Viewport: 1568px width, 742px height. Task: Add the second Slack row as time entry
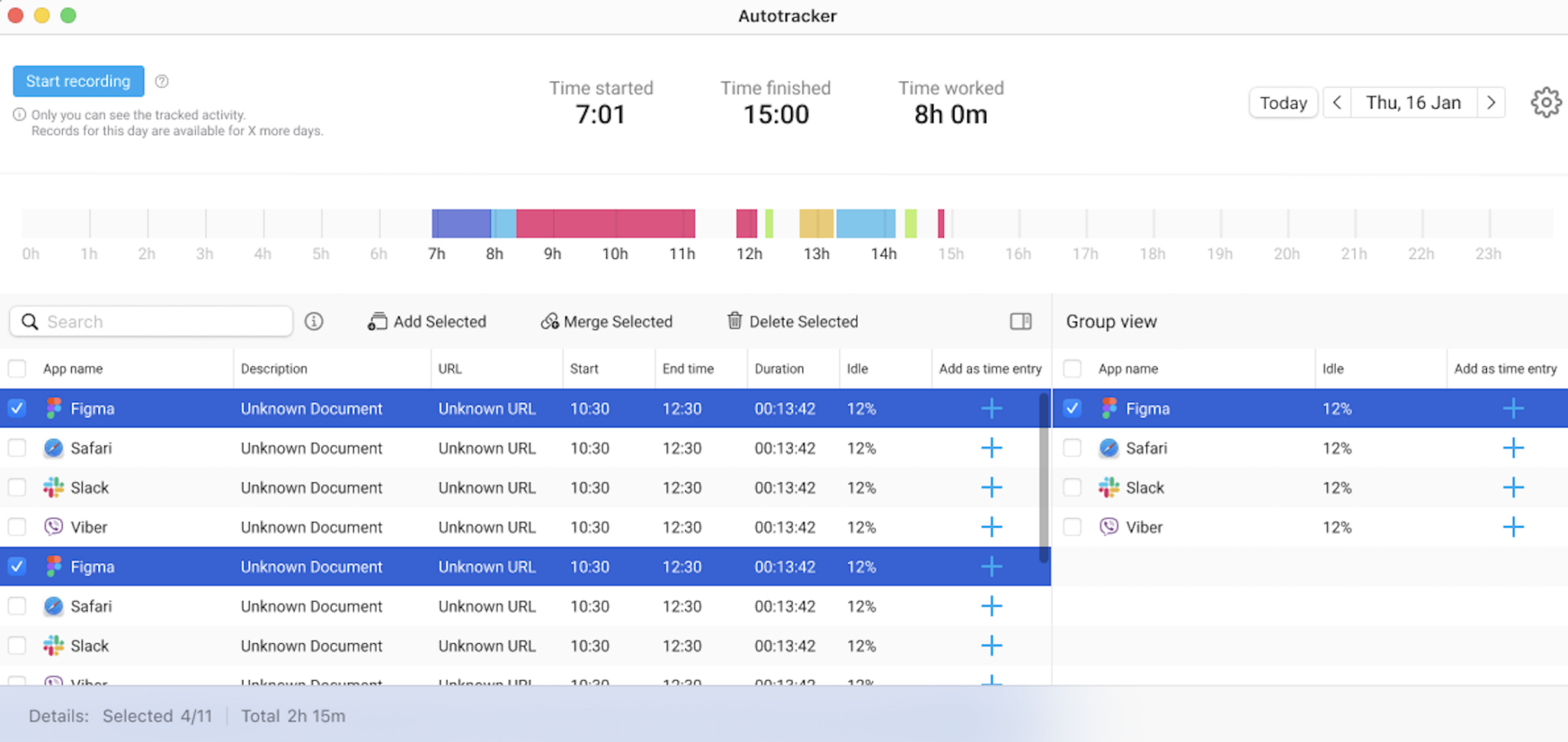point(991,646)
